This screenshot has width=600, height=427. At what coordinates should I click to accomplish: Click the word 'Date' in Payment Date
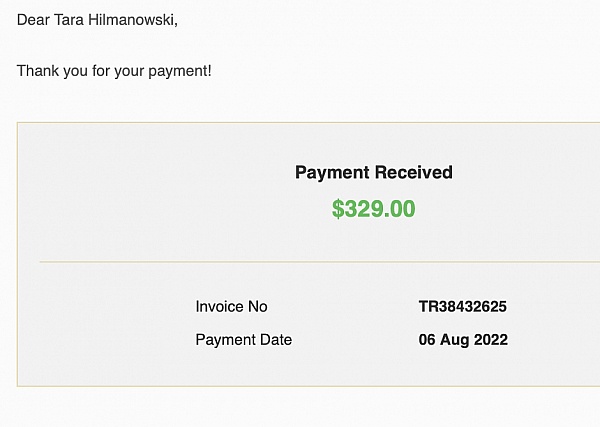click(x=276, y=340)
